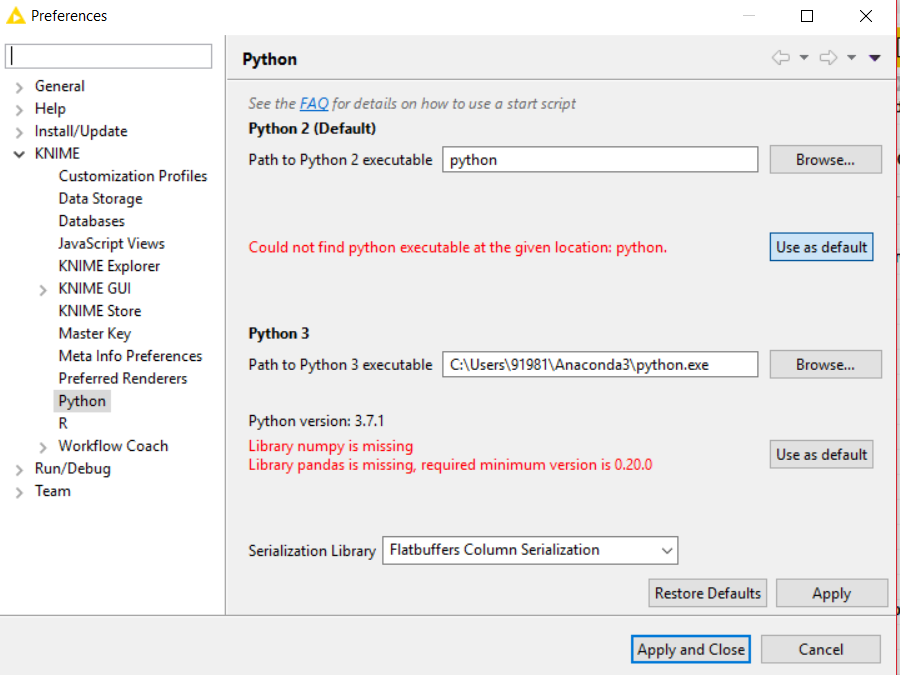Open the FAQ link
This screenshot has width=900, height=675.
(x=313, y=103)
